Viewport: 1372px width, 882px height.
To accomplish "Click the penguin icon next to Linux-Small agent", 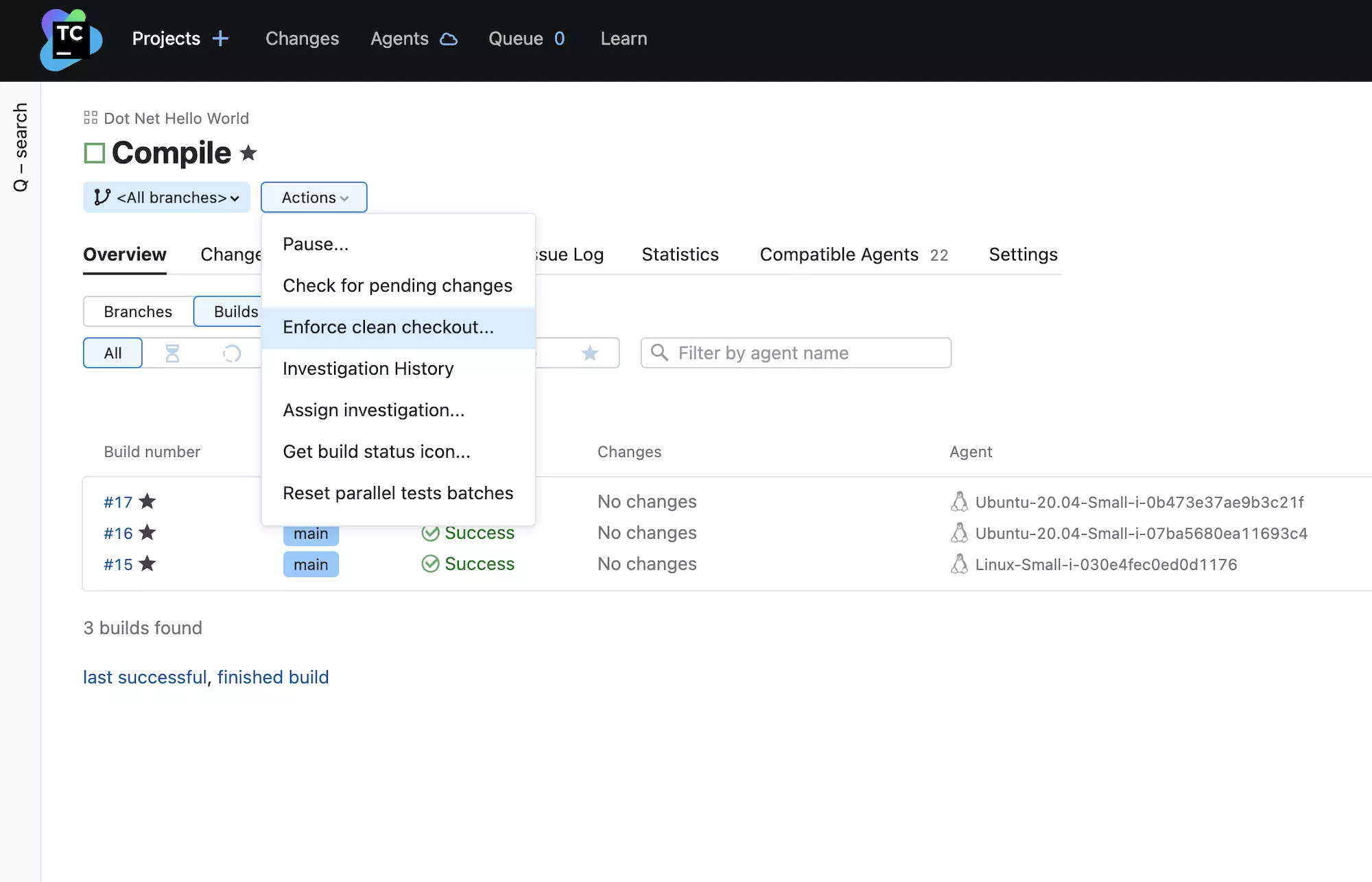I will [x=958, y=564].
